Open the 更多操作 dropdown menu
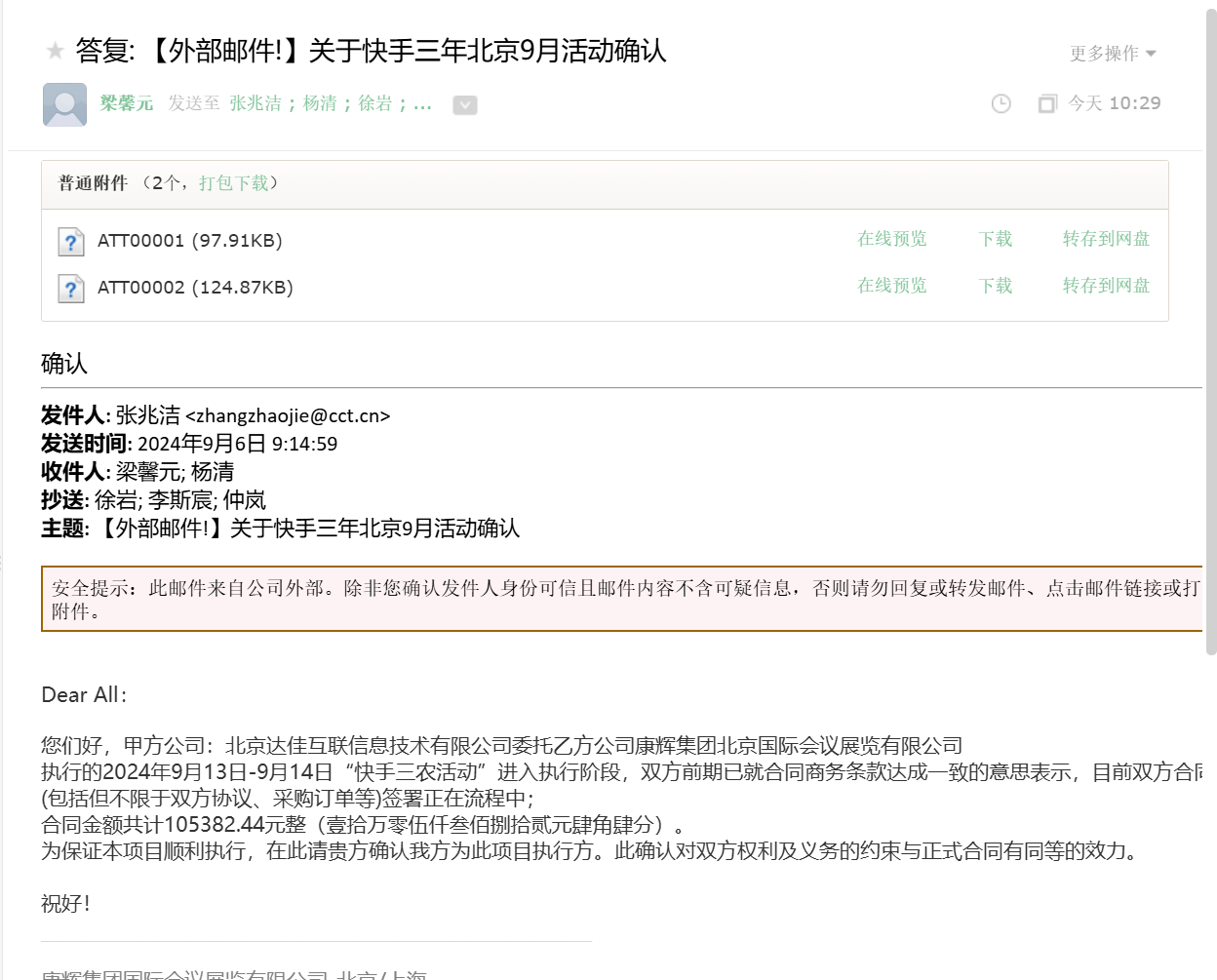The height and width of the screenshot is (980, 1217). coord(1112,54)
